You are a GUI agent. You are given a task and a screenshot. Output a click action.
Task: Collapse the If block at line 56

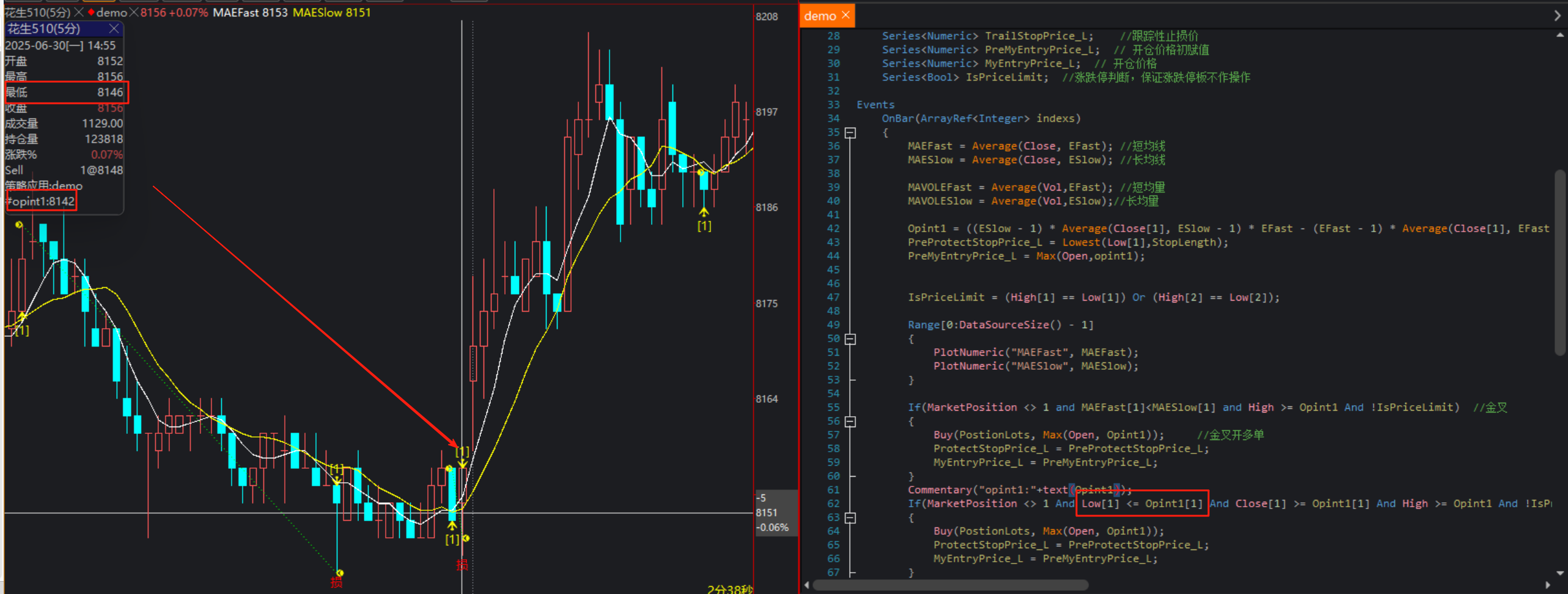pyautogui.click(x=850, y=422)
